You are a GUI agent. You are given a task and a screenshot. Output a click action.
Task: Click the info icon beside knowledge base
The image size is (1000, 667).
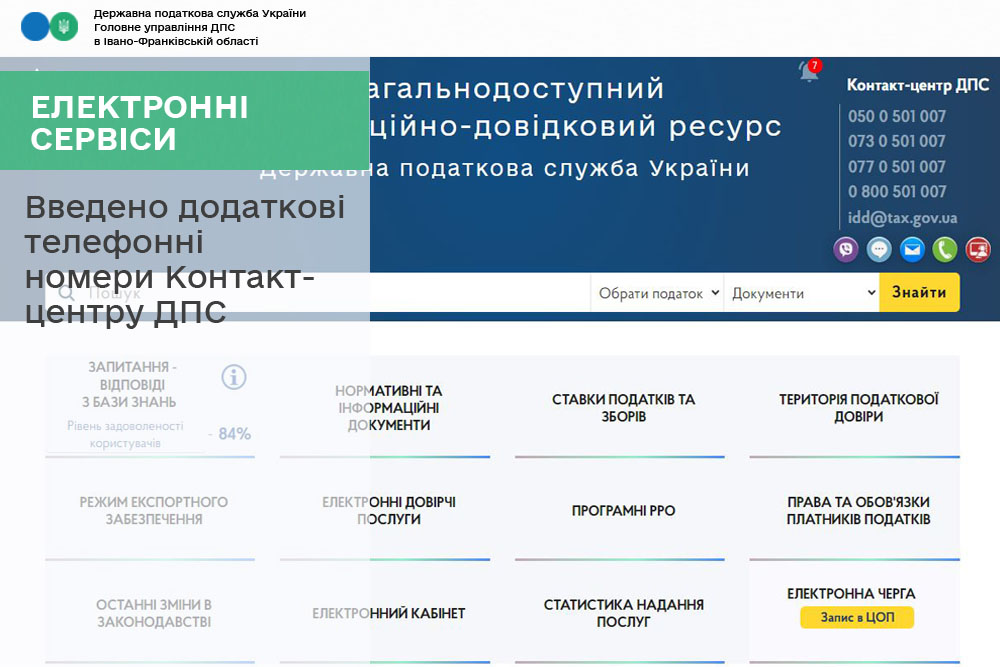(233, 377)
